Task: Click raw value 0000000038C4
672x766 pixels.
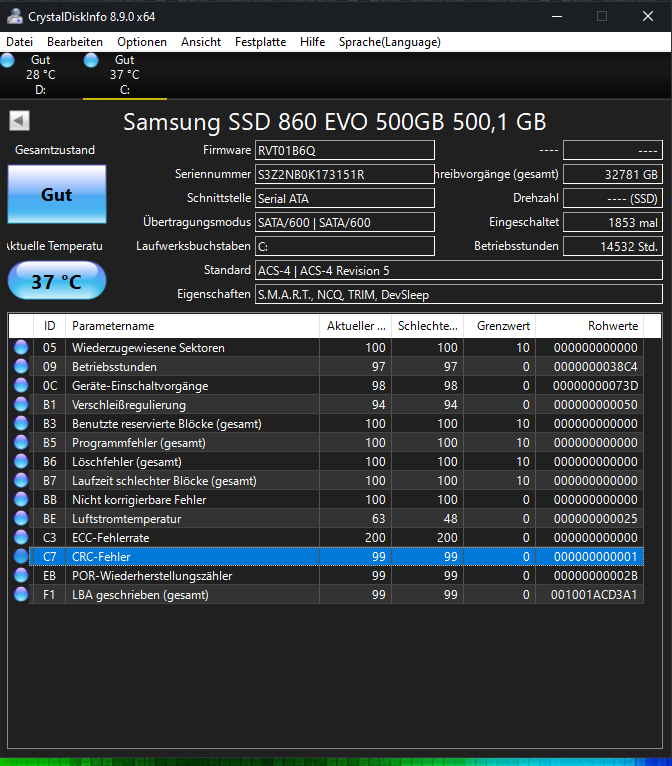Action: (595, 367)
